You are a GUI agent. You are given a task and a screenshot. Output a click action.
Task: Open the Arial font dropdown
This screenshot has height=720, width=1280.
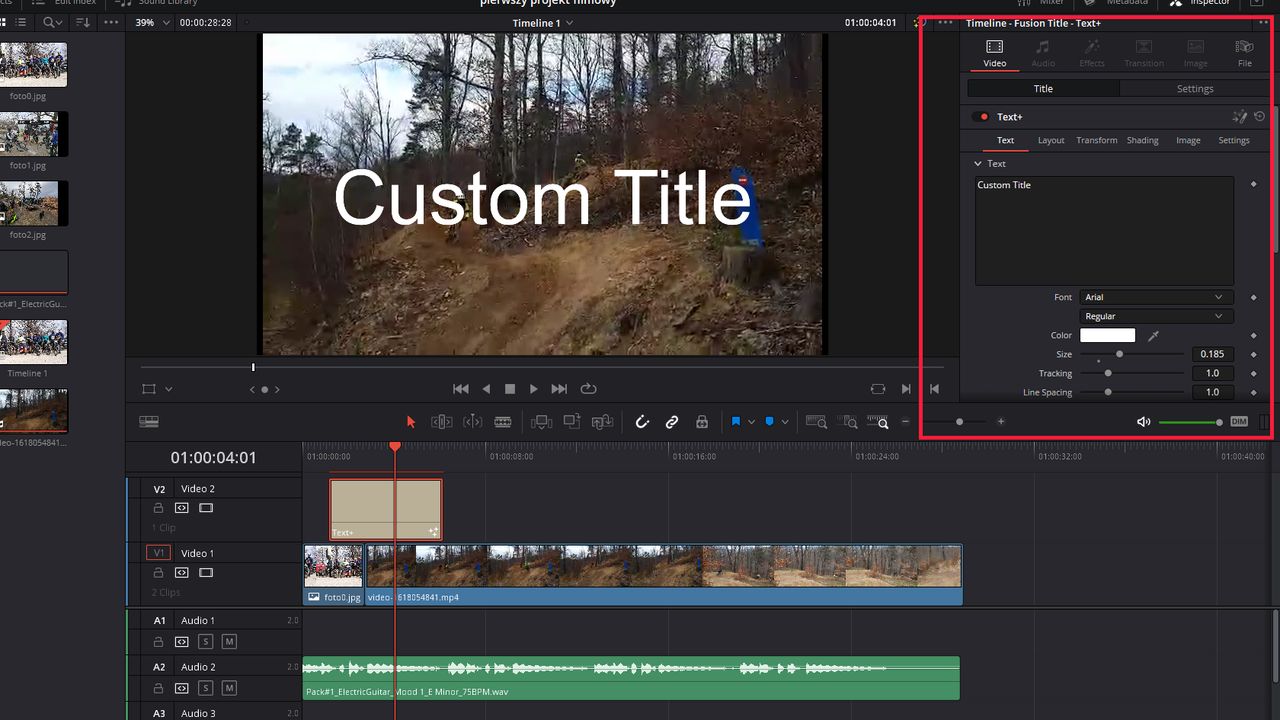(1155, 296)
